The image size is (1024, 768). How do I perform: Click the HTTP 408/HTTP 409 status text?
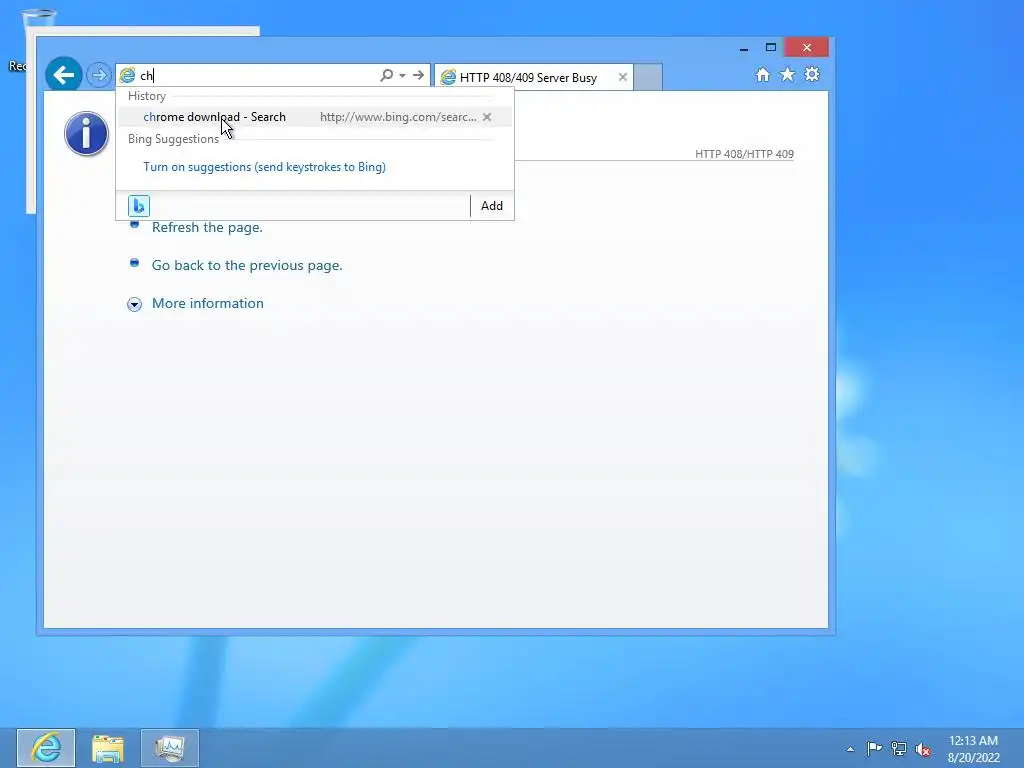coord(744,154)
